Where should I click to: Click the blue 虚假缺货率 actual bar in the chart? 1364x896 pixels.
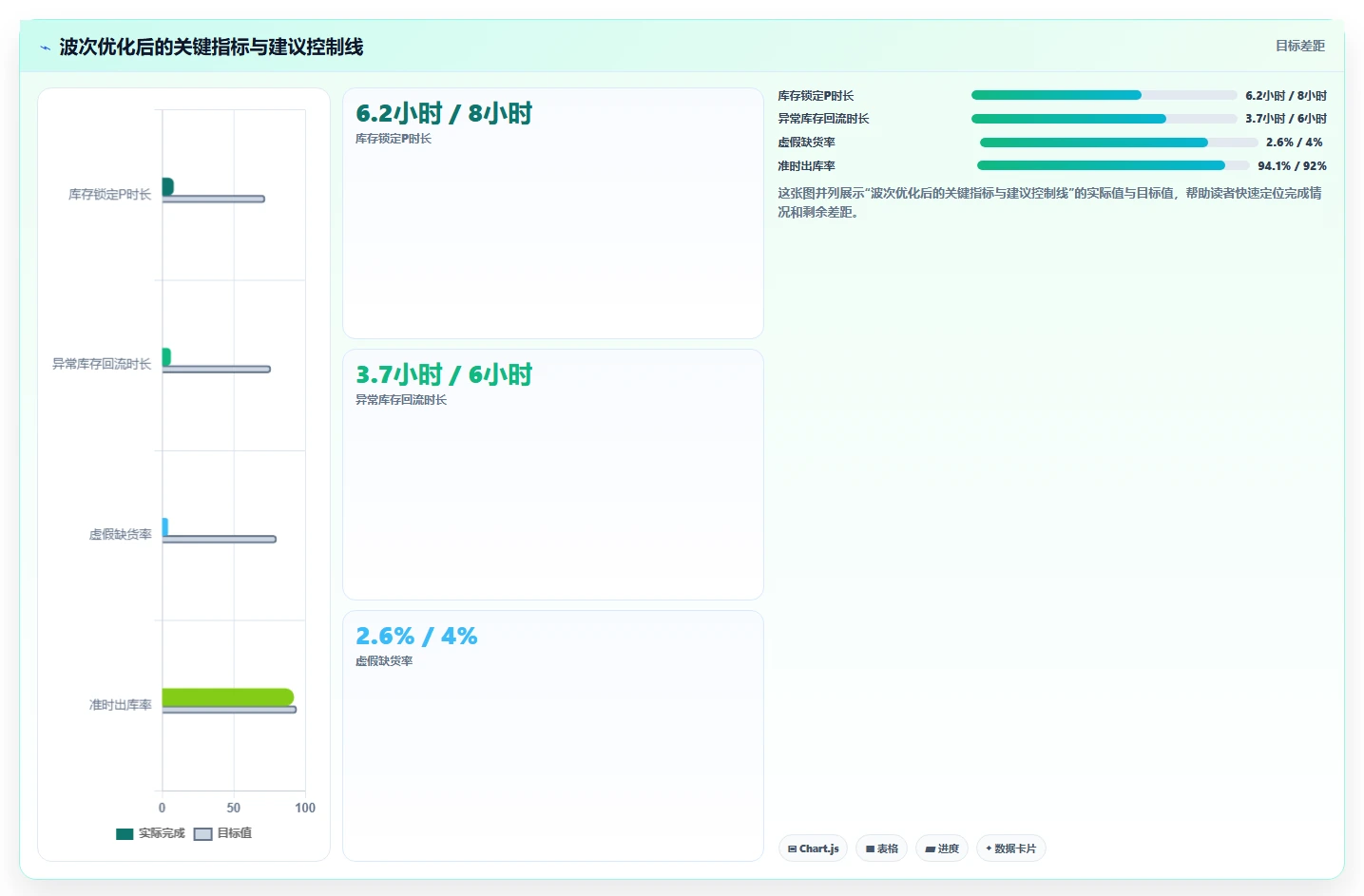click(x=165, y=526)
